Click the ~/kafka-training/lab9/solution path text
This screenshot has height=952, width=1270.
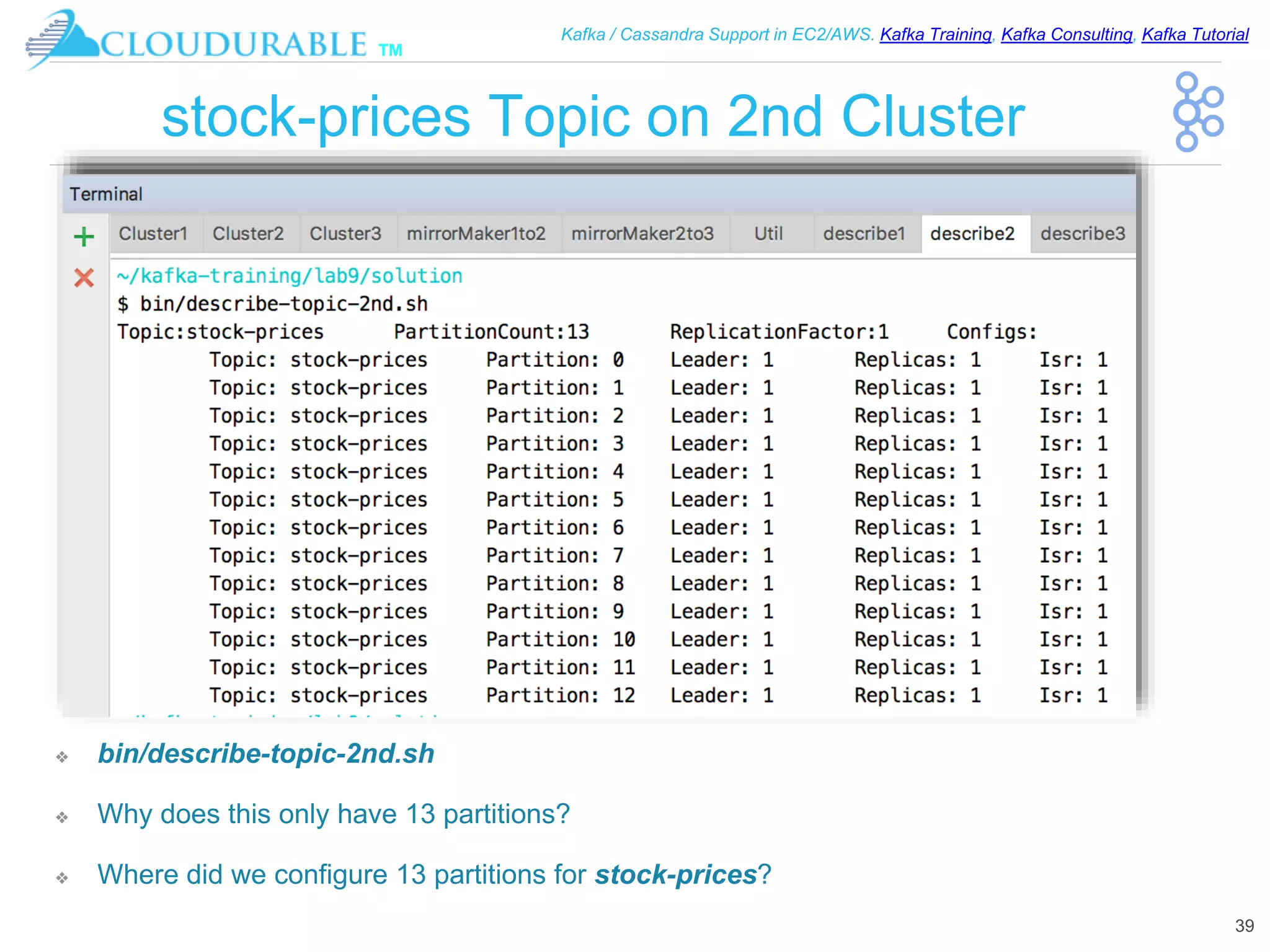coord(290,276)
